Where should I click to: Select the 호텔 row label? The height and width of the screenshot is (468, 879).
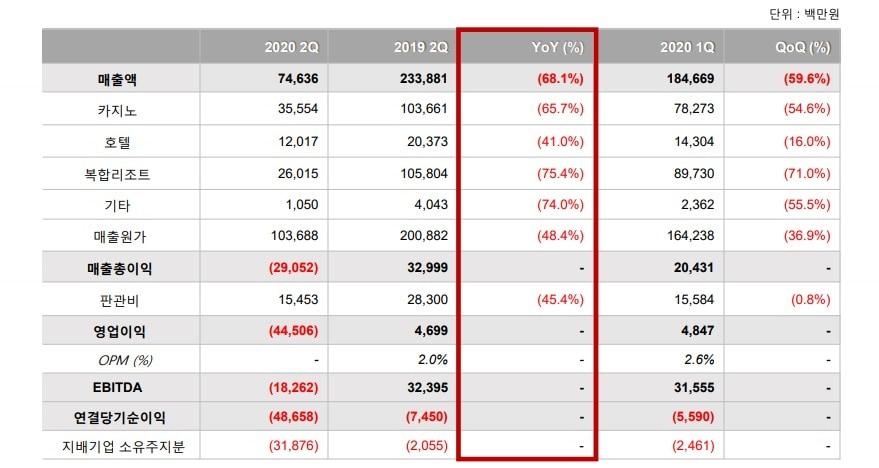point(120,141)
